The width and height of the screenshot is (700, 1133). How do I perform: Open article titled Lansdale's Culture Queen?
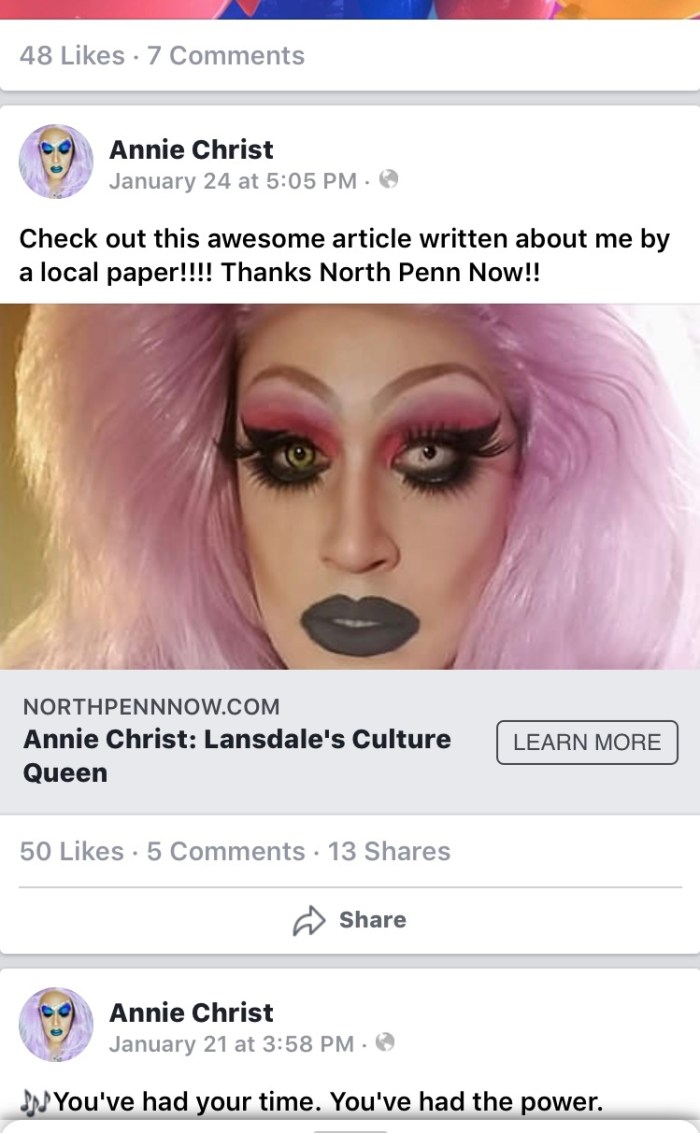[x=237, y=756]
